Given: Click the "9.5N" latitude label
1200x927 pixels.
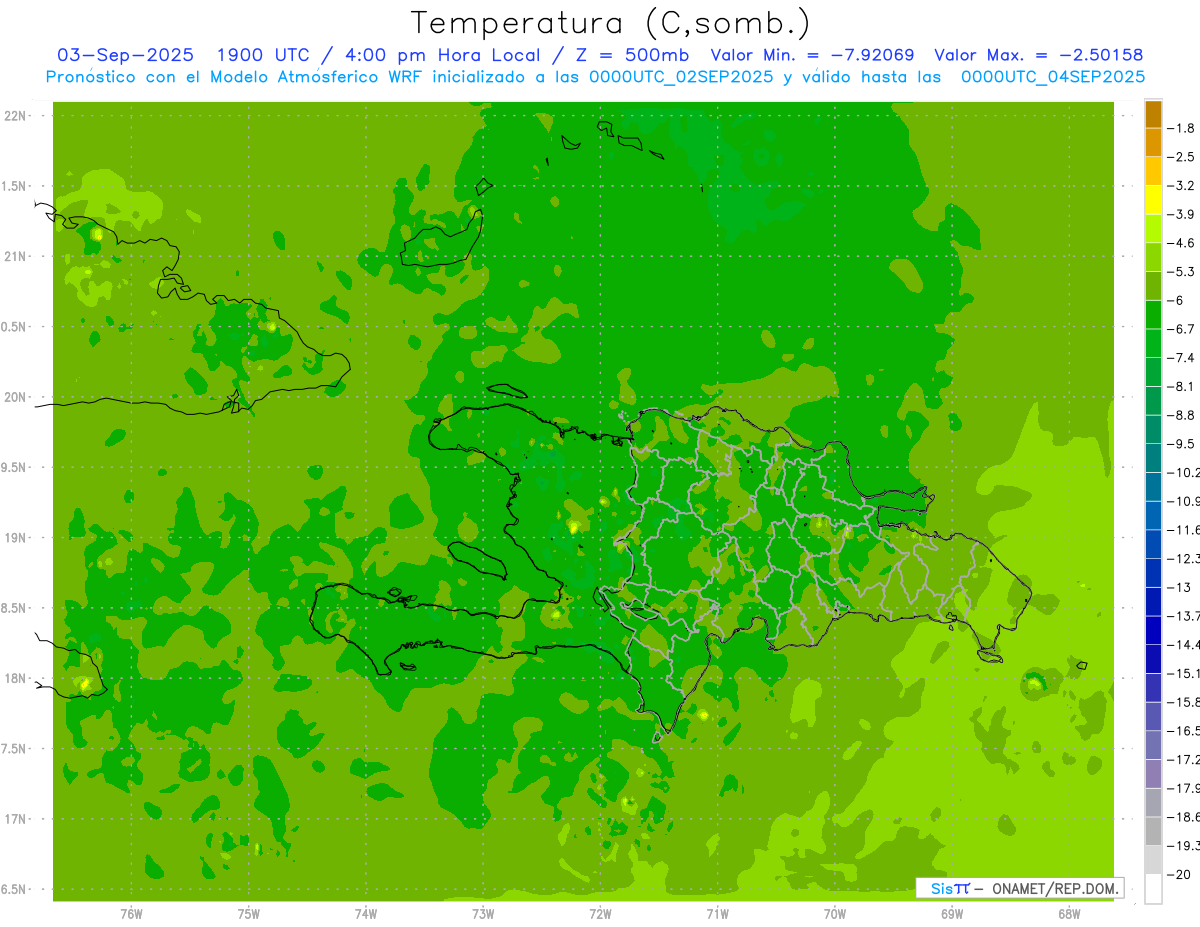Looking at the screenshot, I should point(14,468).
